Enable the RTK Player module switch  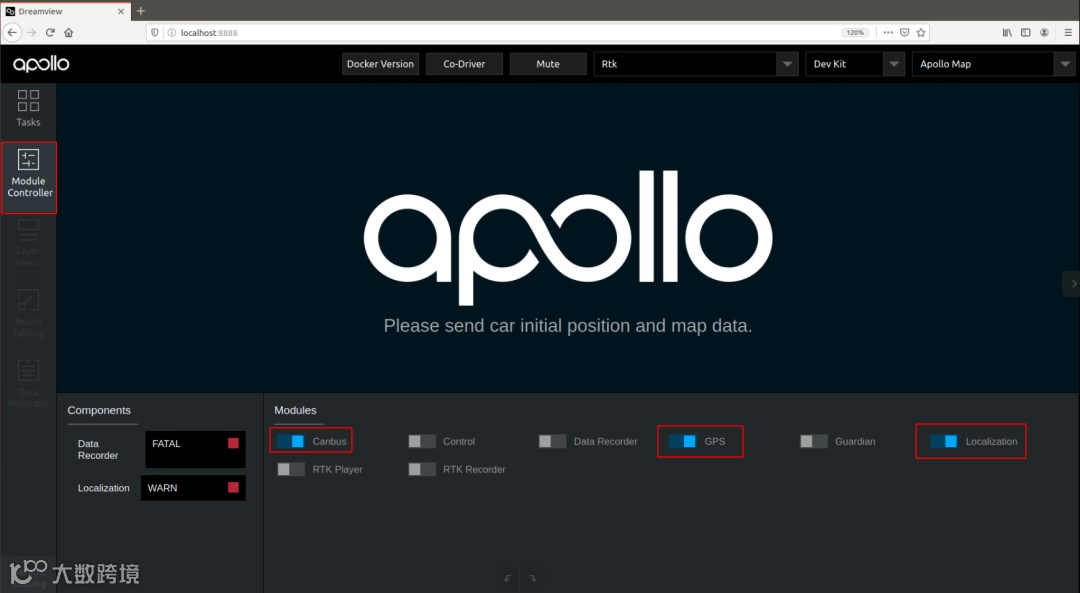(x=291, y=469)
